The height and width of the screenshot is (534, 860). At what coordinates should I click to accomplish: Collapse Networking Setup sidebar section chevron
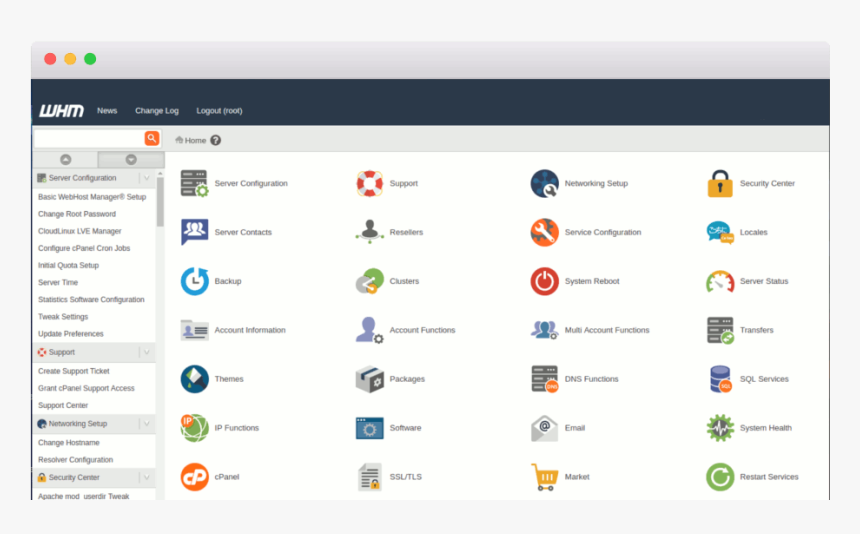pyautogui.click(x=146, y=423)
